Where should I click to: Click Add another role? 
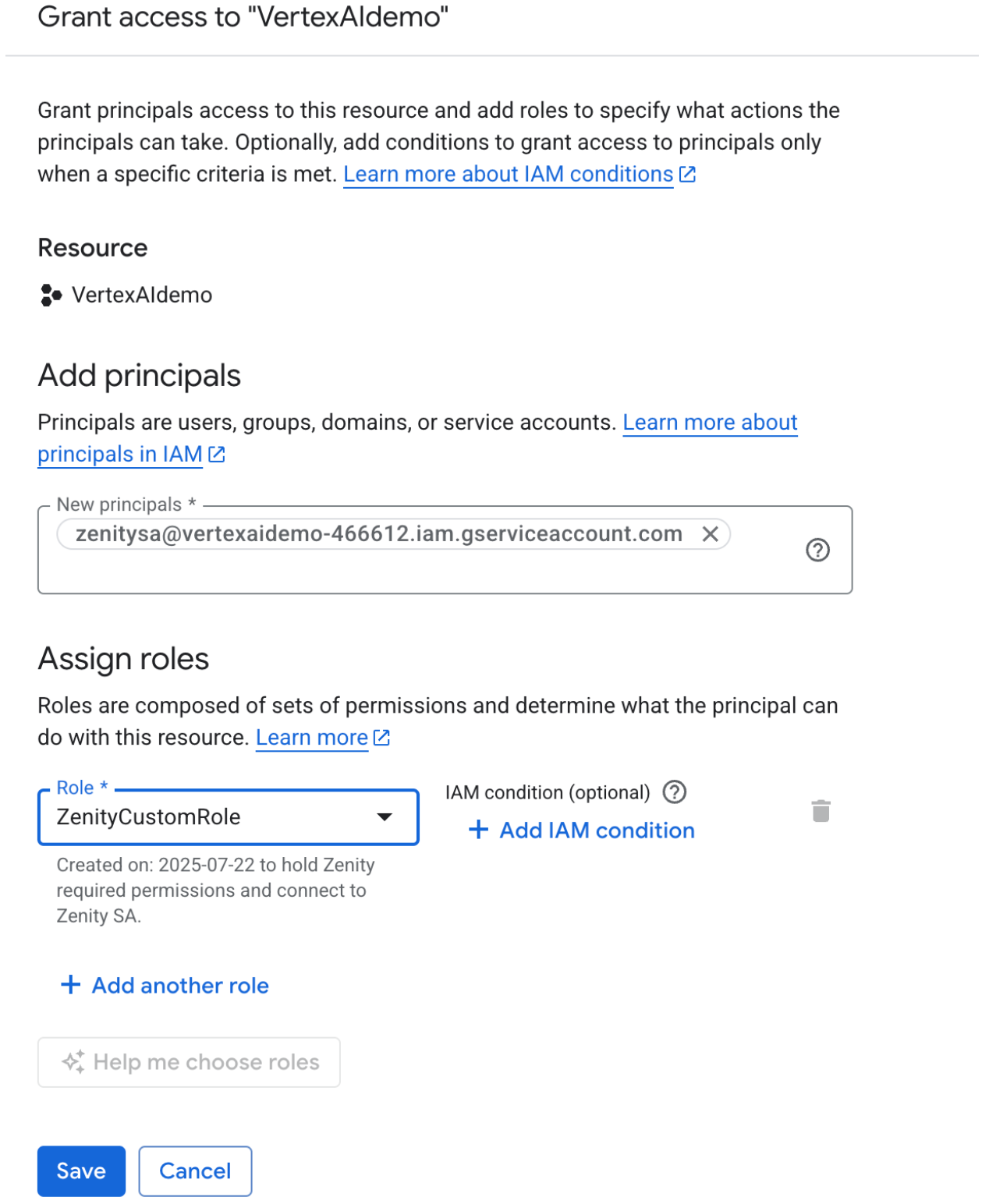[x=180, y=986]
